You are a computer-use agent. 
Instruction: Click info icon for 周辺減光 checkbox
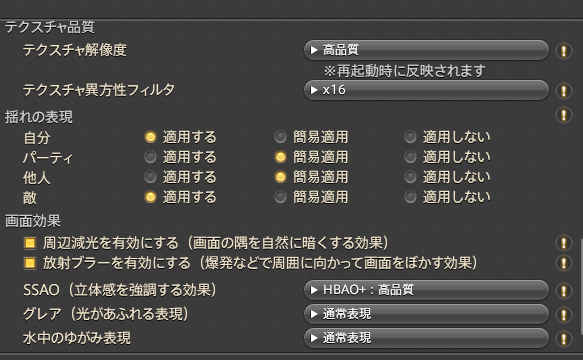[x=564, y=243]
